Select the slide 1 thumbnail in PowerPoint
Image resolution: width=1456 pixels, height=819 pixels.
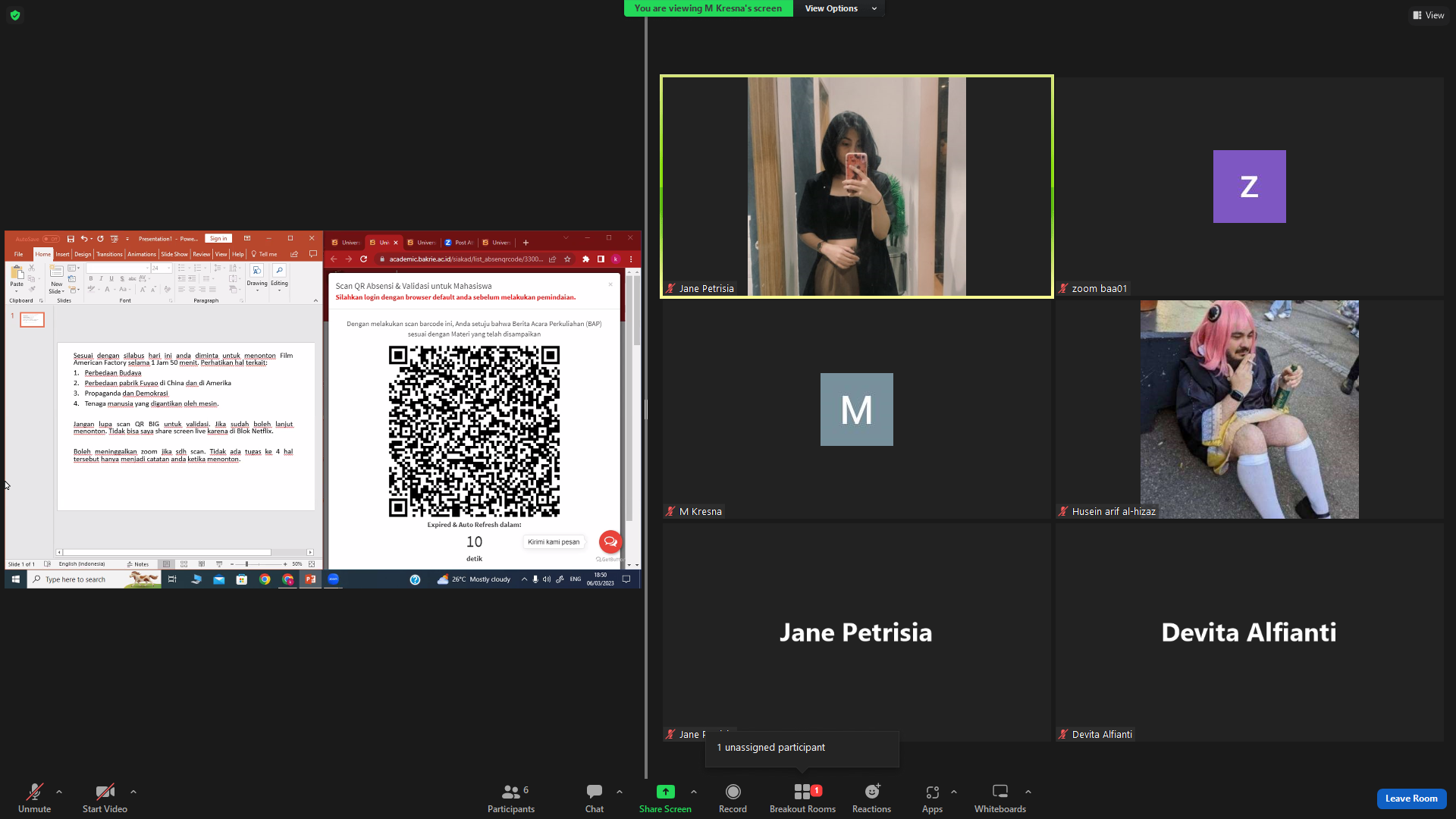32,319
